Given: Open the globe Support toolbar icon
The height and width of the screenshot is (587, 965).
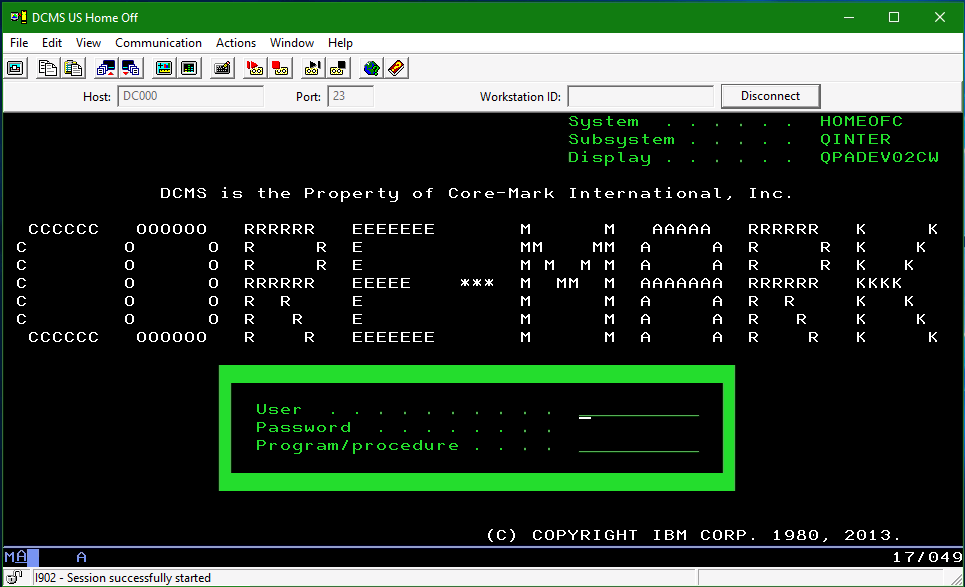Looking at the screenshot, I should tap(371, 68).
